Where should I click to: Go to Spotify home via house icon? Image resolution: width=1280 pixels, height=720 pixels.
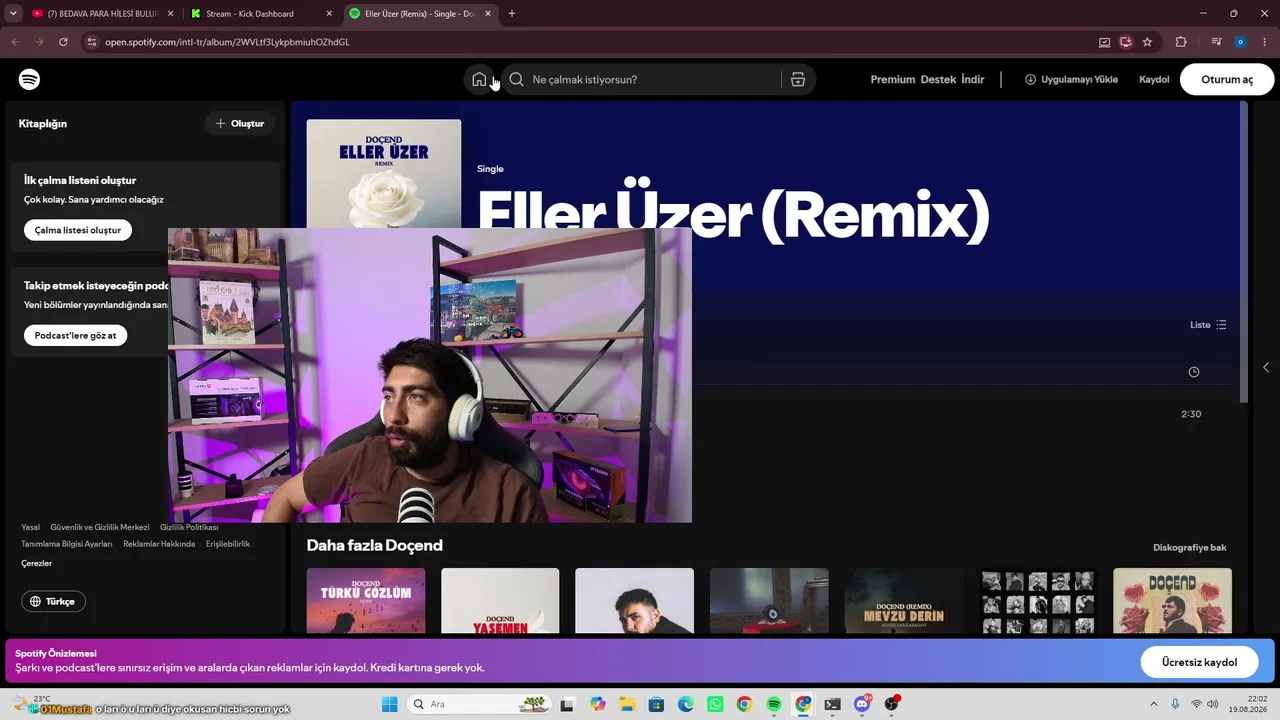click(479, 79)
